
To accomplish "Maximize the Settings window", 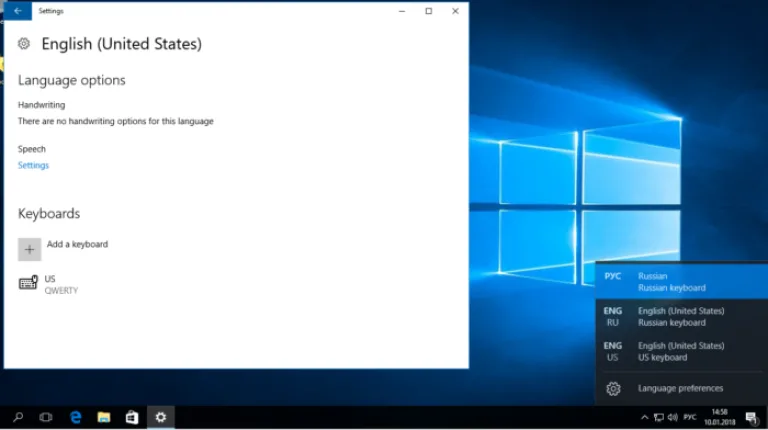I will click(x=429, y=11).
